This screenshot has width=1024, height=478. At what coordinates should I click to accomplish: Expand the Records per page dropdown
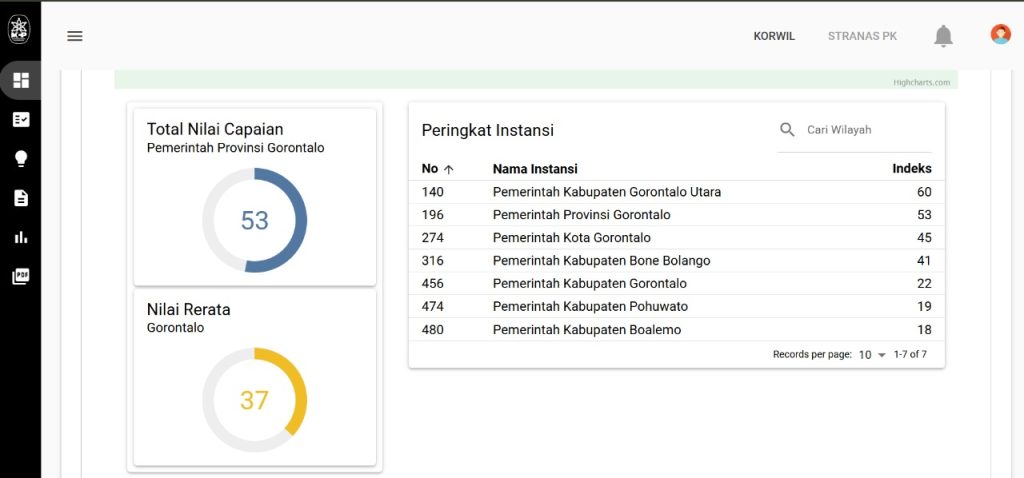click(x=872, y=355)
